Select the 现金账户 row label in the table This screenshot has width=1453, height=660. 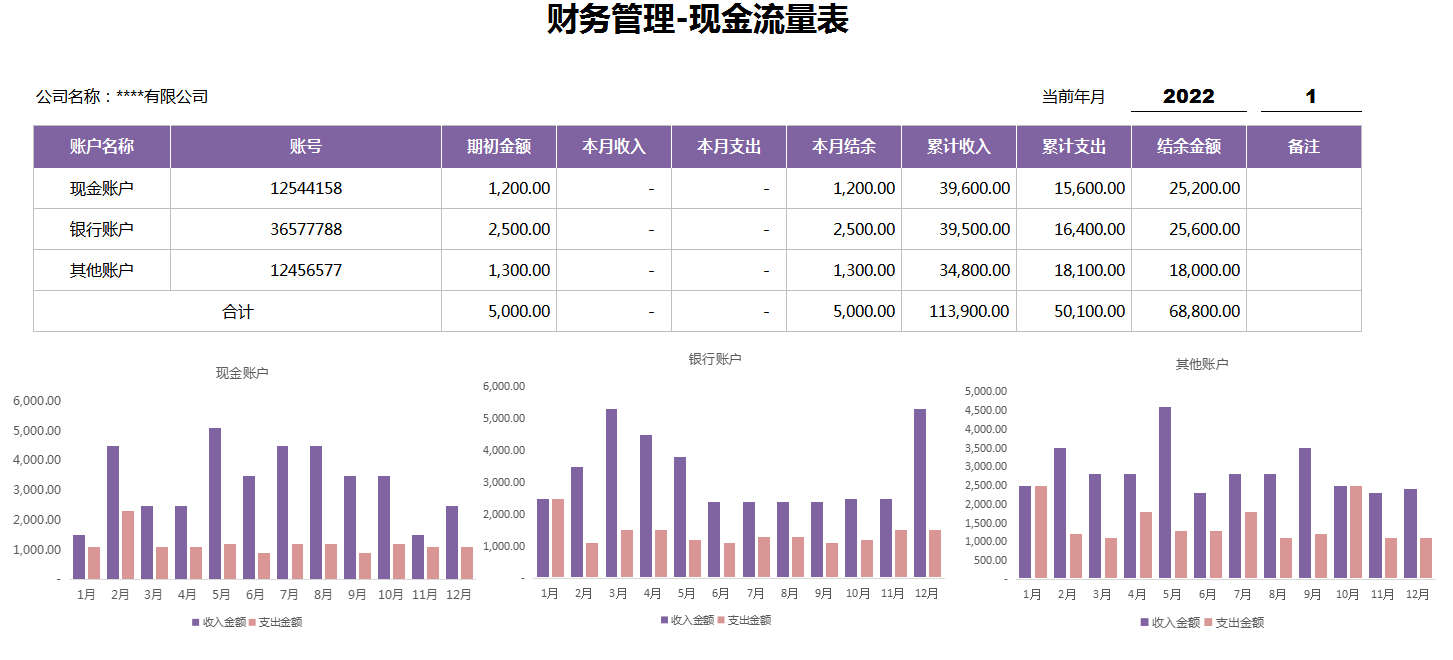click(x=101, y=187)
